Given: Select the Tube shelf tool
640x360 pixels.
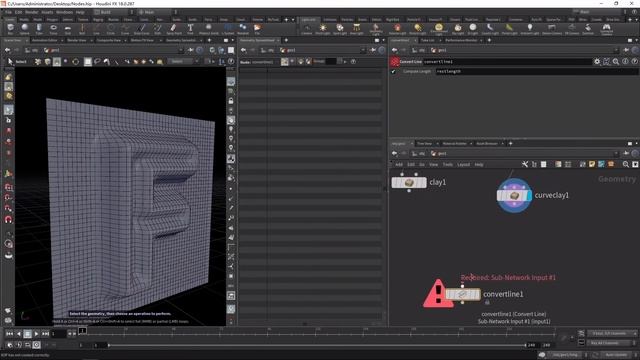Looking at the screenshot, I should coord(39,29).
